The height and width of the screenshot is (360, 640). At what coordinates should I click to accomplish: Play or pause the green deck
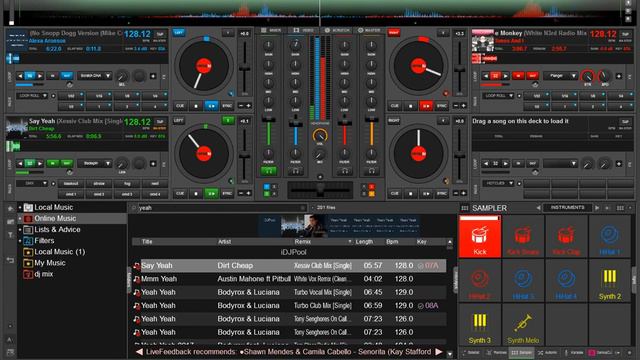(211, 193)
